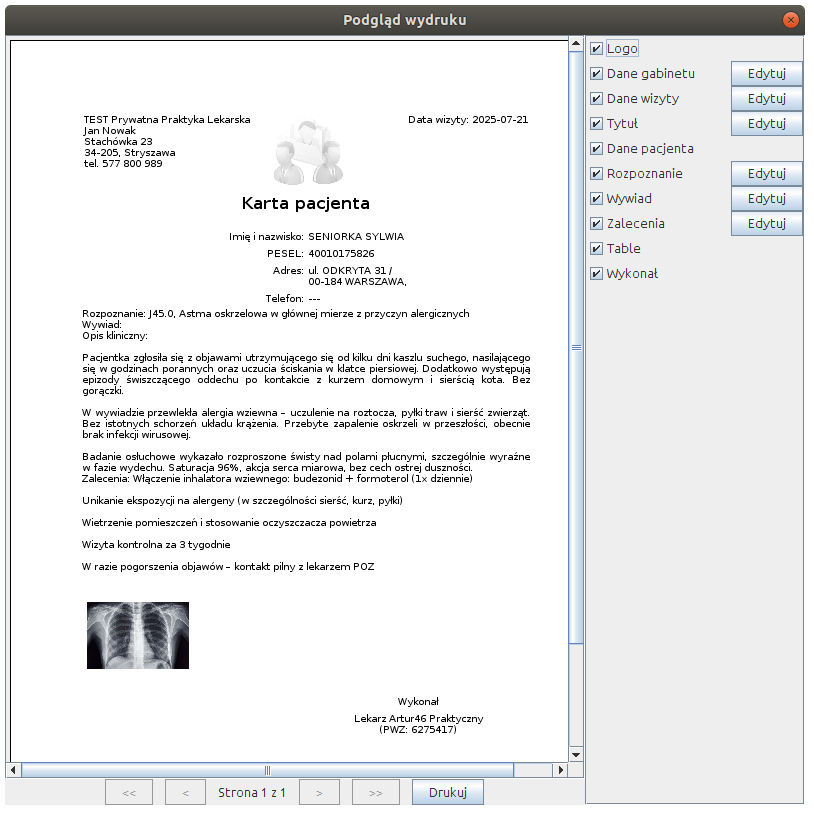Toggle the Dane pacjenta checkbox
Viewport: 814px width, 814px height.
pos(597,149)
